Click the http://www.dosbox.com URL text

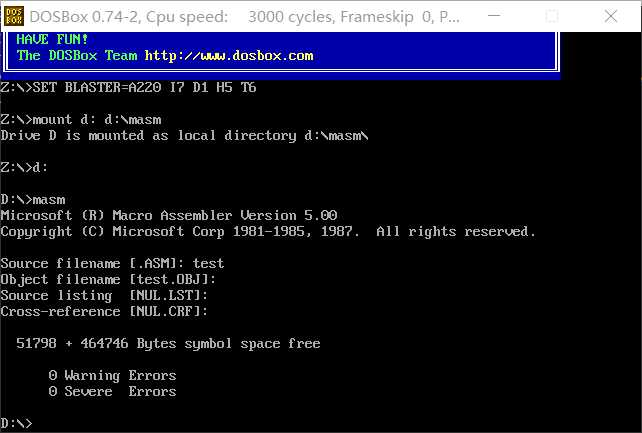coord(229,56)
